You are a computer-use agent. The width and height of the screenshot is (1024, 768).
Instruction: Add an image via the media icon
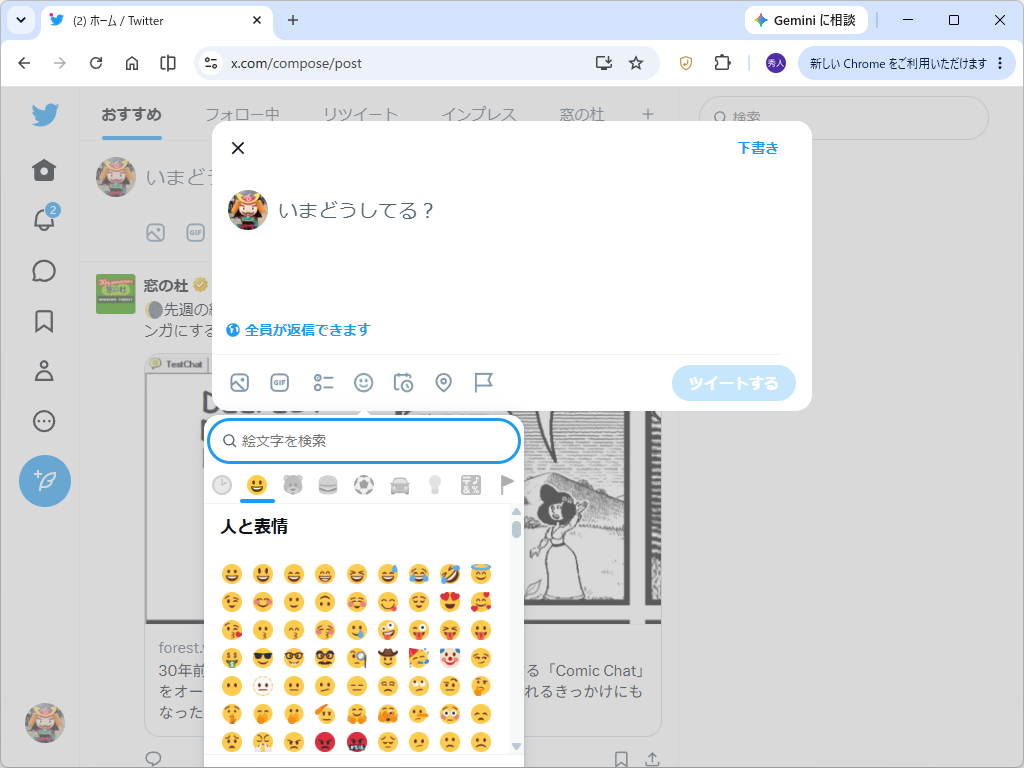pyautogui.click(x=240, y=383)
